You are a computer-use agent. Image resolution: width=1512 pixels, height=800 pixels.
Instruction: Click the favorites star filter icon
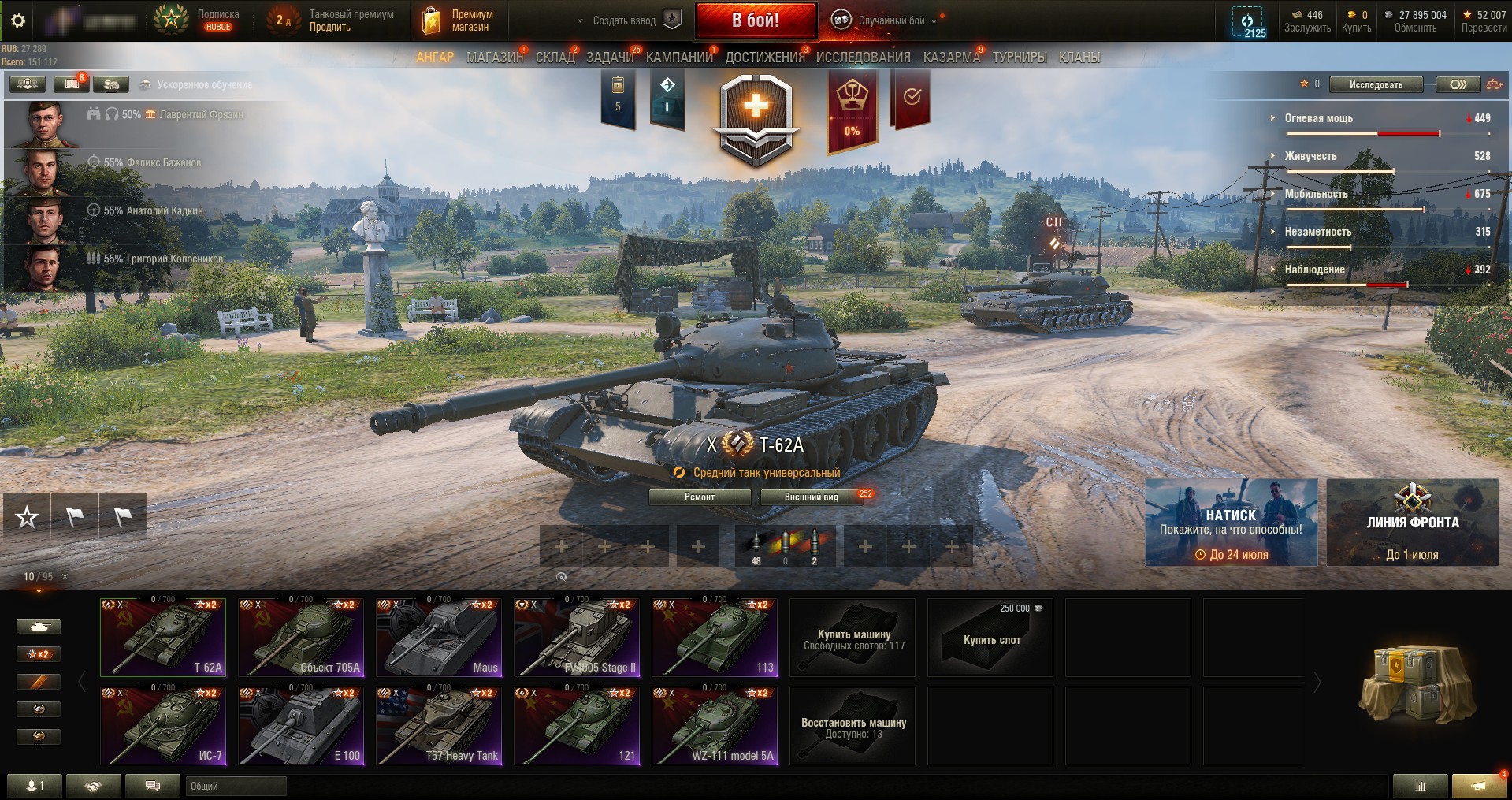pyautogui.click(x=27, y=517)
